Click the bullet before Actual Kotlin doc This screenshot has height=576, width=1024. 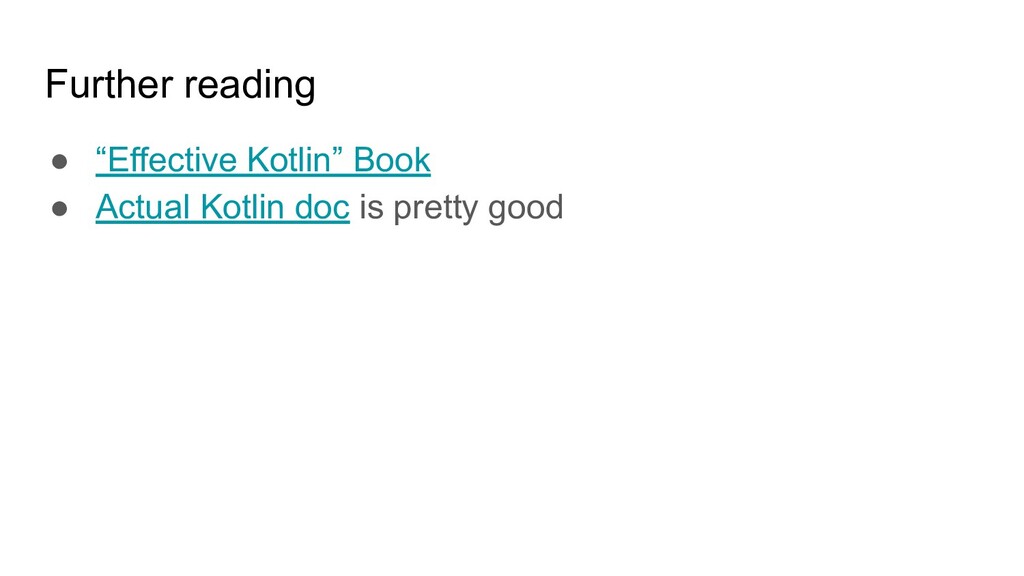(x=59, y=208)
